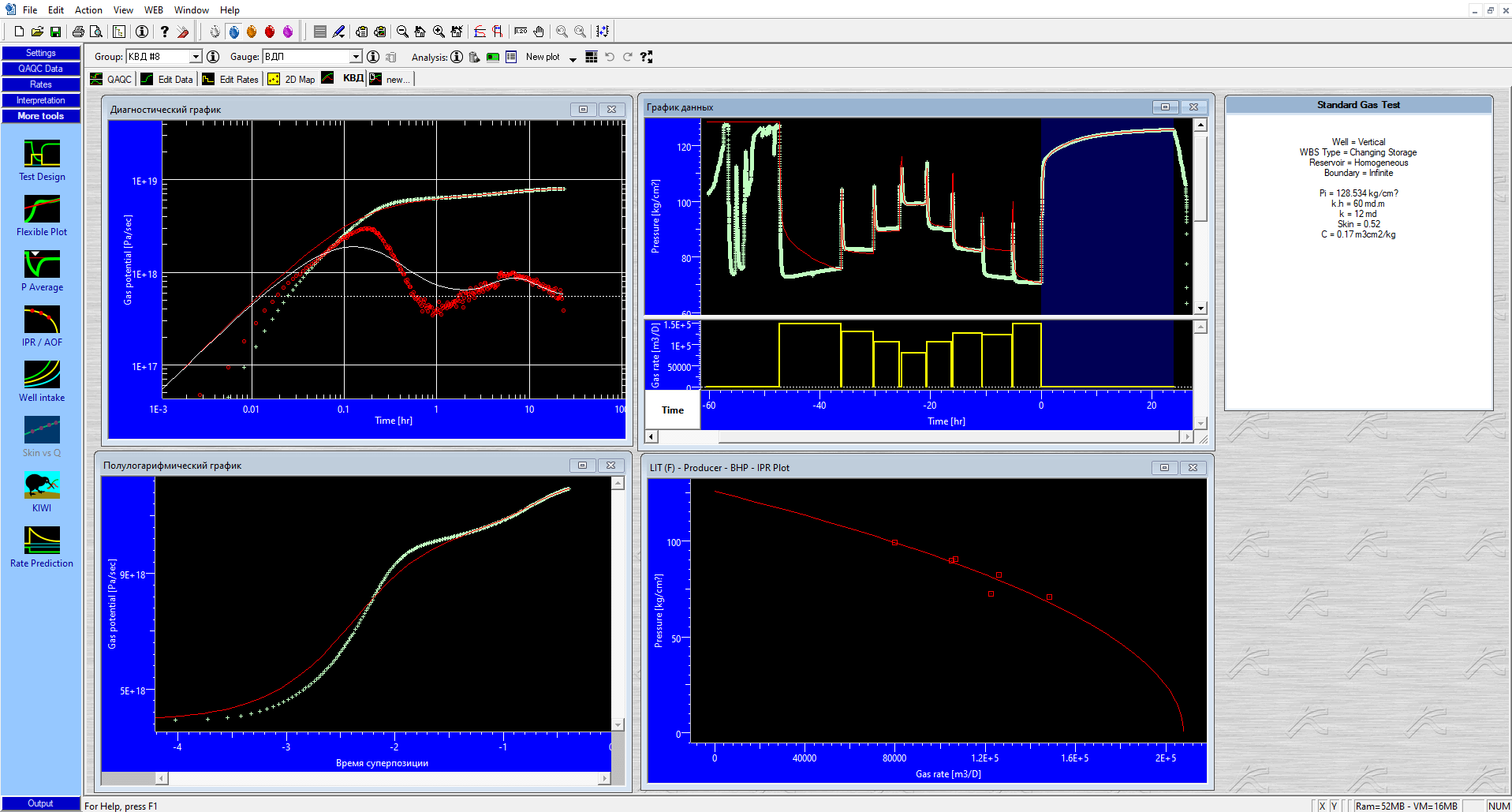Maximize the Диагностический график plot window
1512x812 pixels.
[x=583, y=109]
